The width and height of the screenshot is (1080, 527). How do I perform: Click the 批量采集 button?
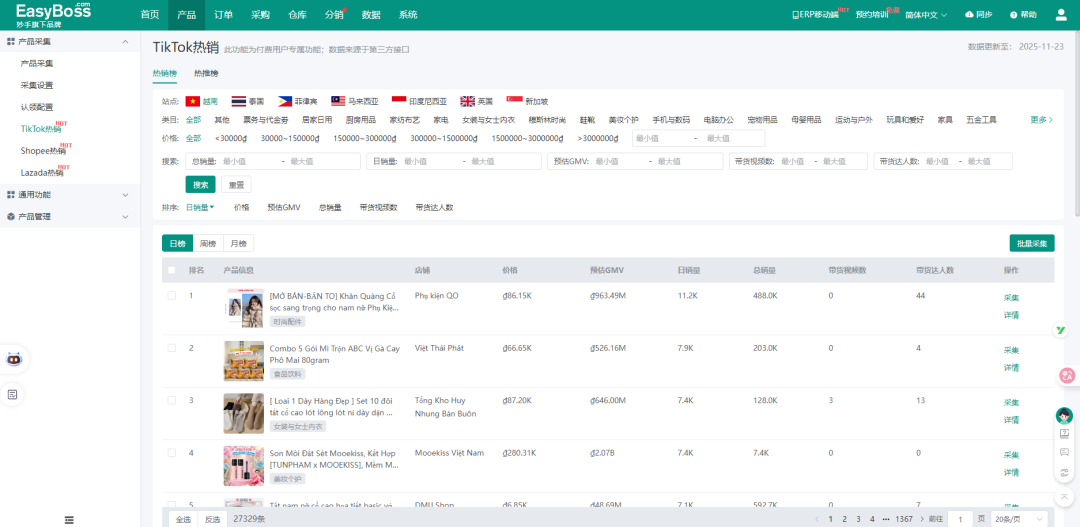point(1032,243)
